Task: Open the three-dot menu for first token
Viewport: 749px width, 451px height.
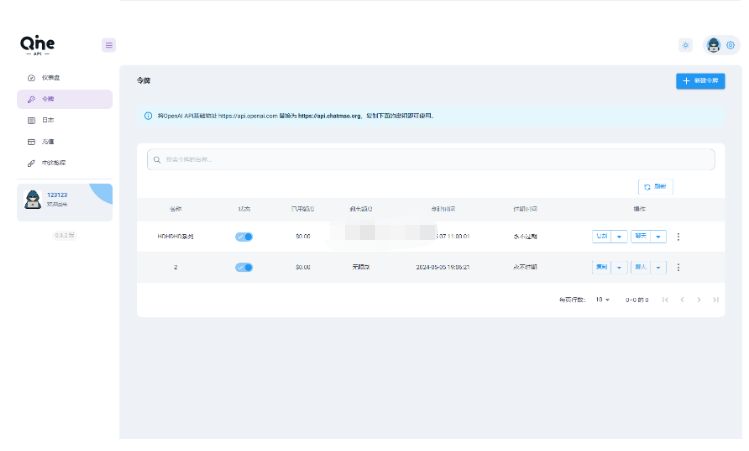Action: click(678, 237)
